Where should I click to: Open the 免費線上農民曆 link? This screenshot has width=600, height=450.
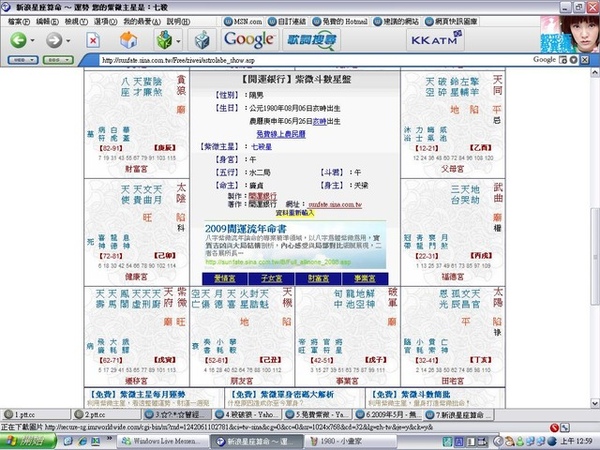click(x=281, y=134)
